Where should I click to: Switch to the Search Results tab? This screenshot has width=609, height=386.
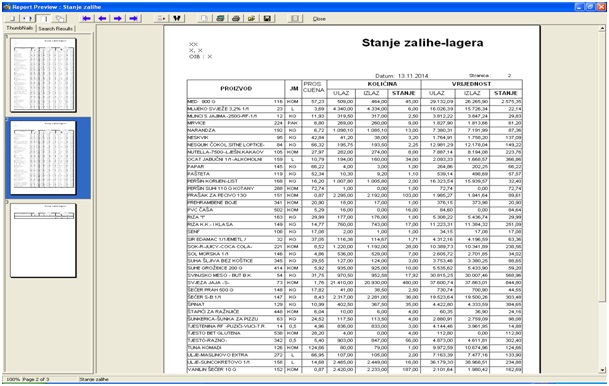pyautogui.click(x=56, y=28)
